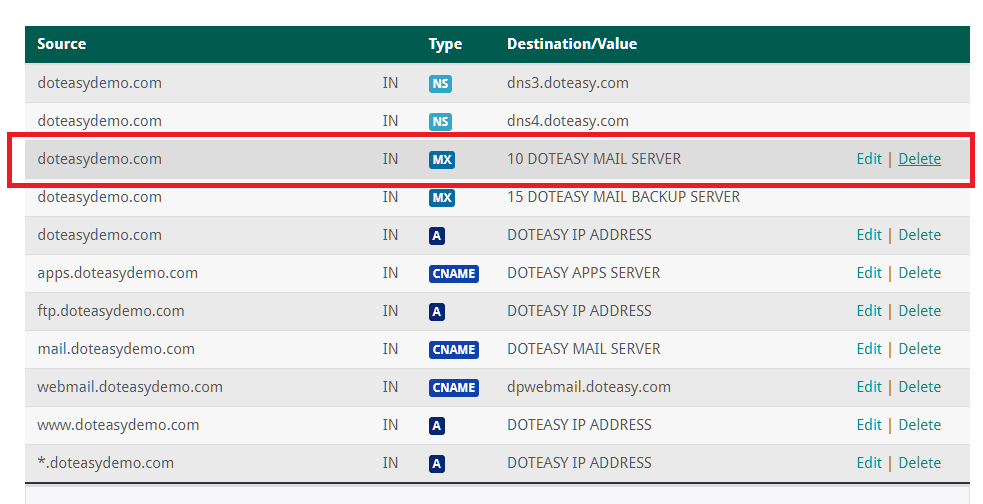Delete the wildcard *.doteasydemo.com record
983x504 pixels.
tap(919, 463)
